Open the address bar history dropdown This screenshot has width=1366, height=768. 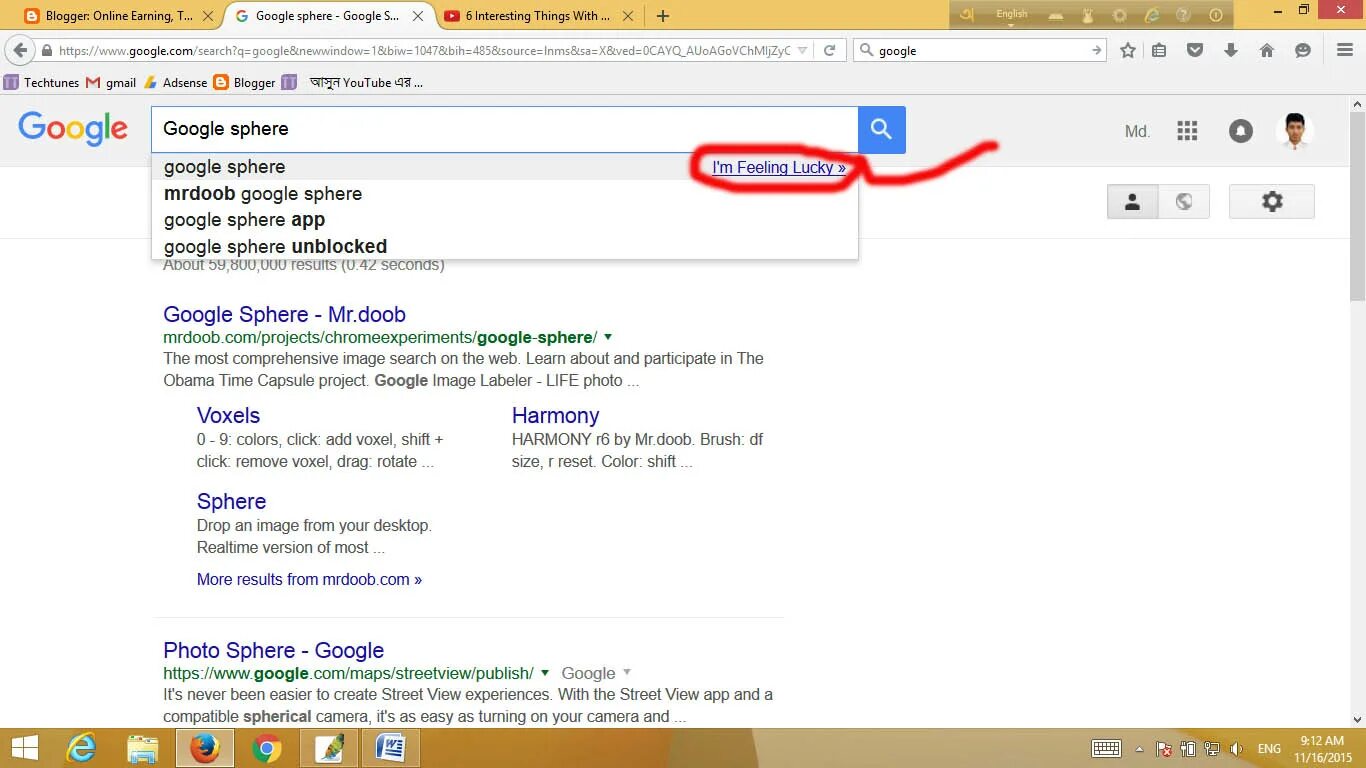[802, 50]
